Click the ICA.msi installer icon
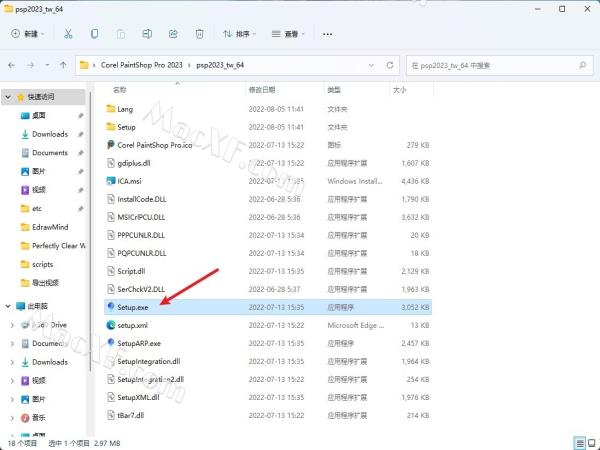The width and height of the screenshot is (600, 450). (x=111, y=181)
